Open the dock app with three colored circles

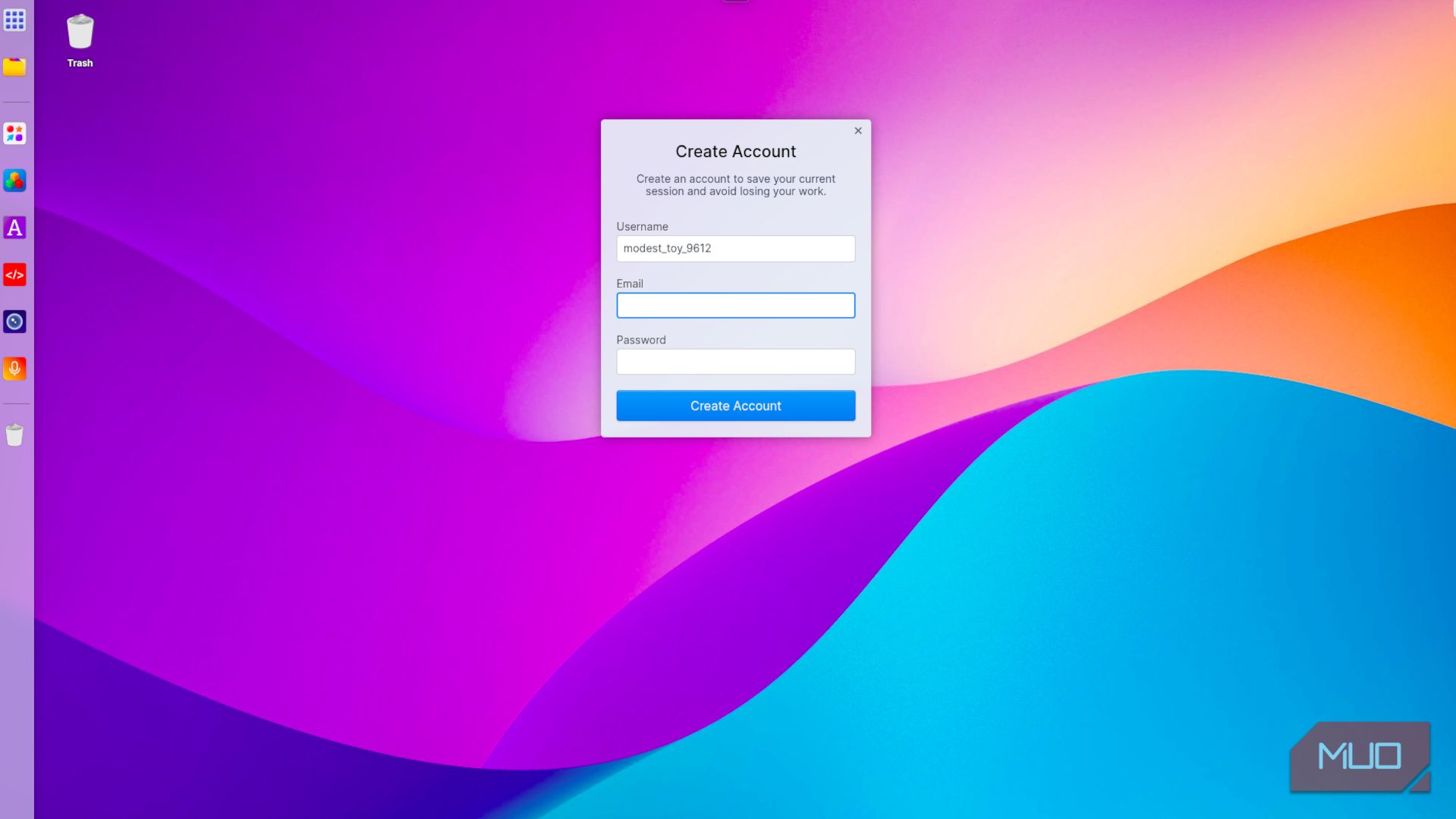14,180
